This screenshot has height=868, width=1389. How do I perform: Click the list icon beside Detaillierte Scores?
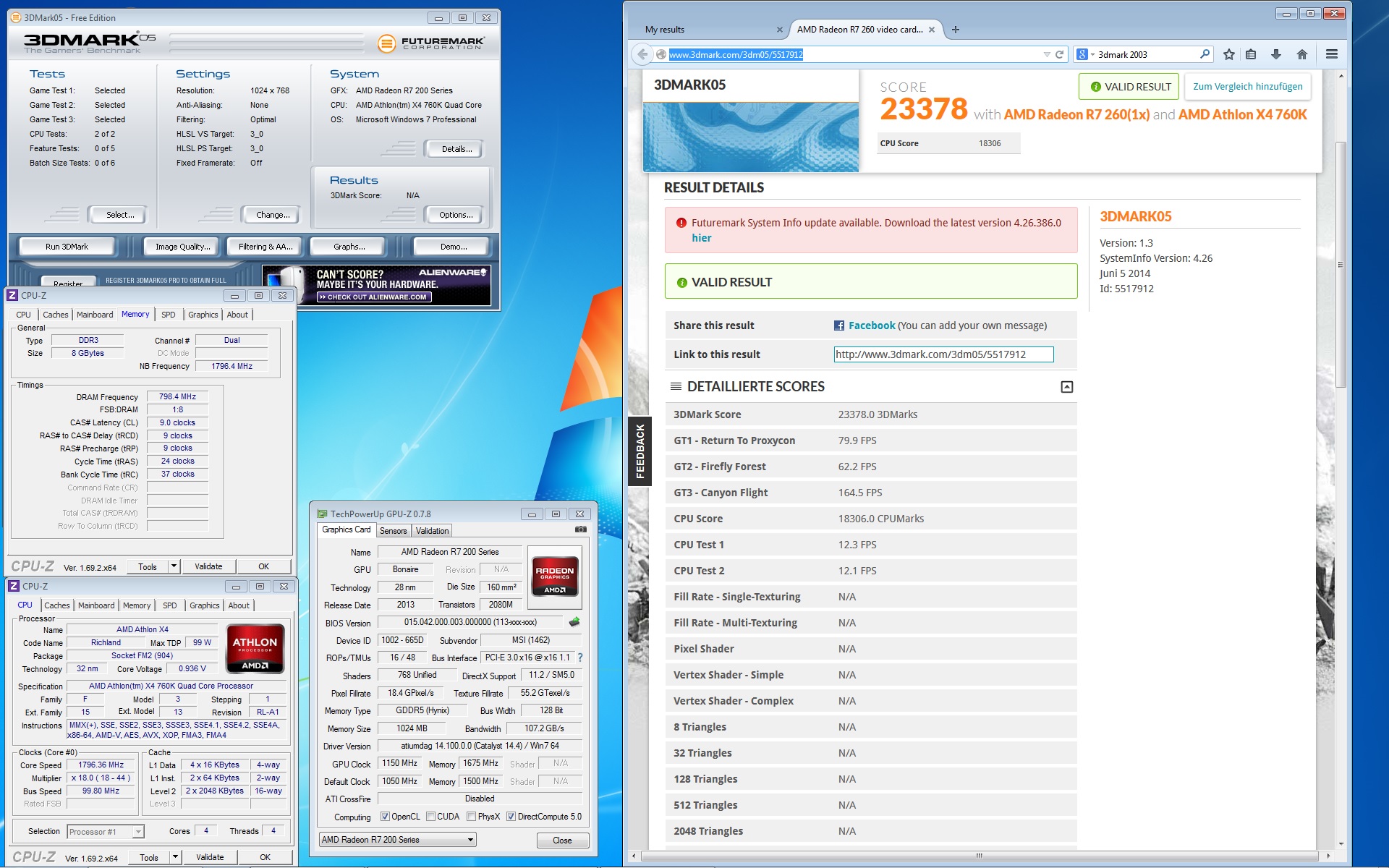pos(676,386)
